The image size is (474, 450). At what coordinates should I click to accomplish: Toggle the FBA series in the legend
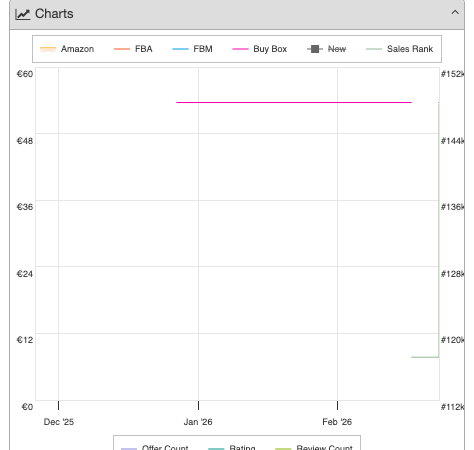(x=133, y=49)
